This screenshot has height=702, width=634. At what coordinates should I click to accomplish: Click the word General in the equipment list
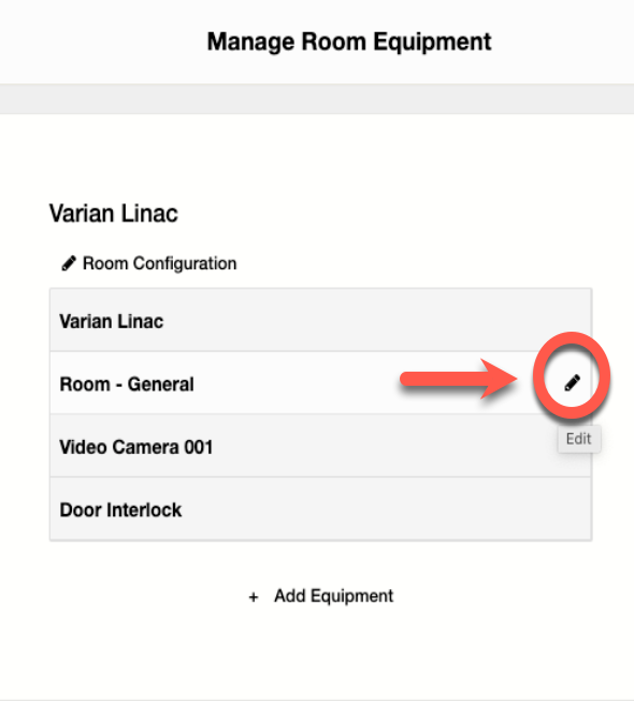160,384
